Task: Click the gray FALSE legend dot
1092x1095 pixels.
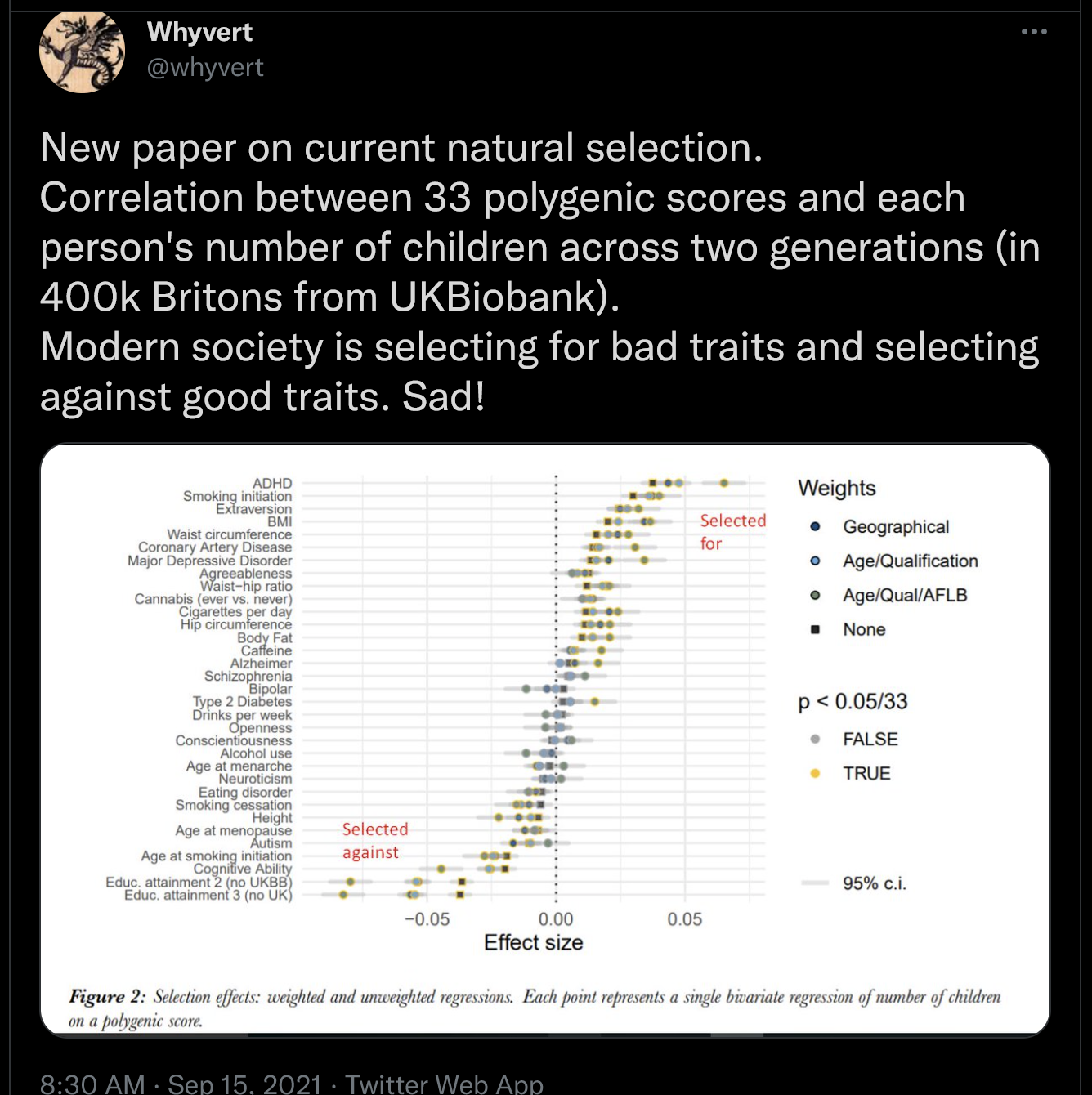Action: click(x=815, y=740)
